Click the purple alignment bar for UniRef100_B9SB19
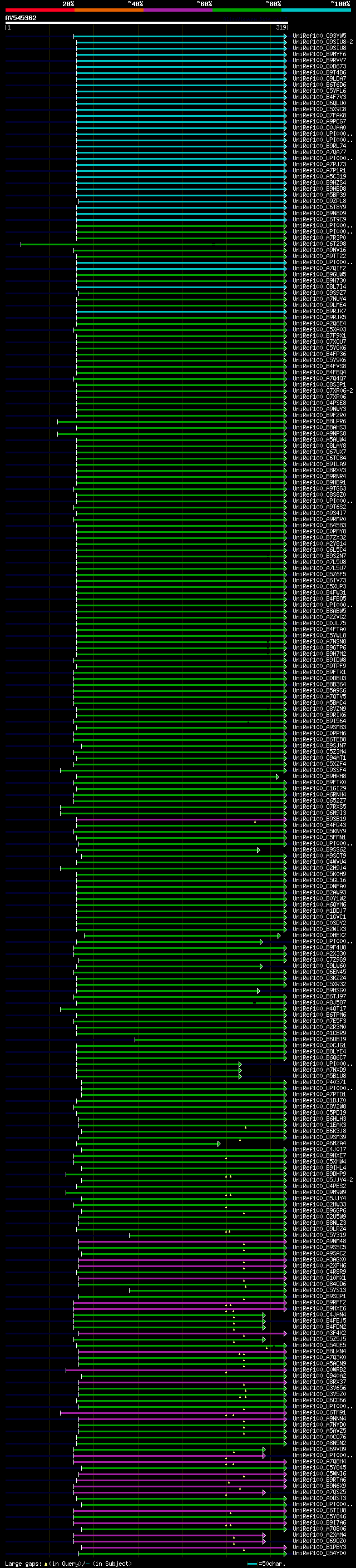Image resolution: width=356 pixels, height=1568 pixels. 181,819
